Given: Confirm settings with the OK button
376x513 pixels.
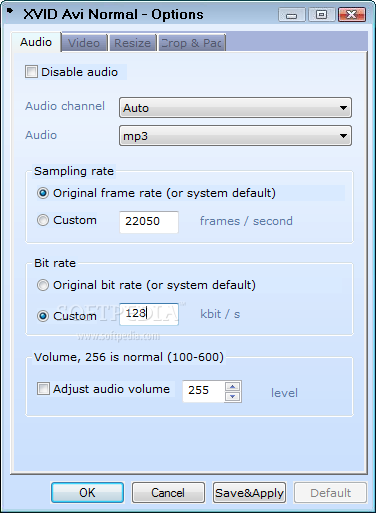Looking at the screenshot, I should point(87,492).
